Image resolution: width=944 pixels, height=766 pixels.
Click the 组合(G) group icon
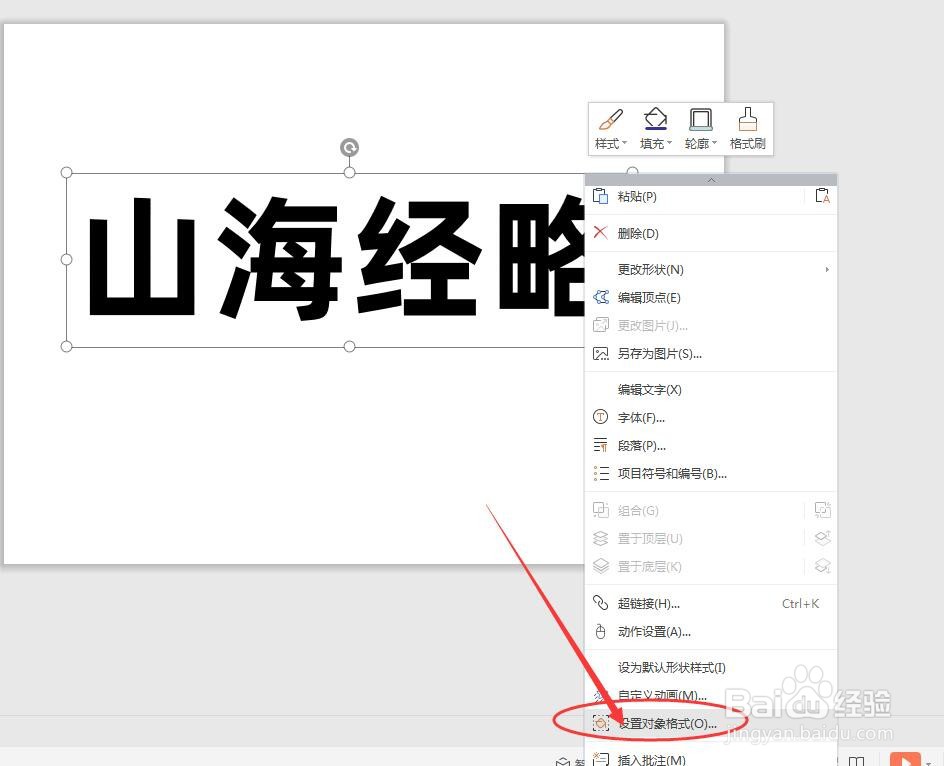point(600,510)
